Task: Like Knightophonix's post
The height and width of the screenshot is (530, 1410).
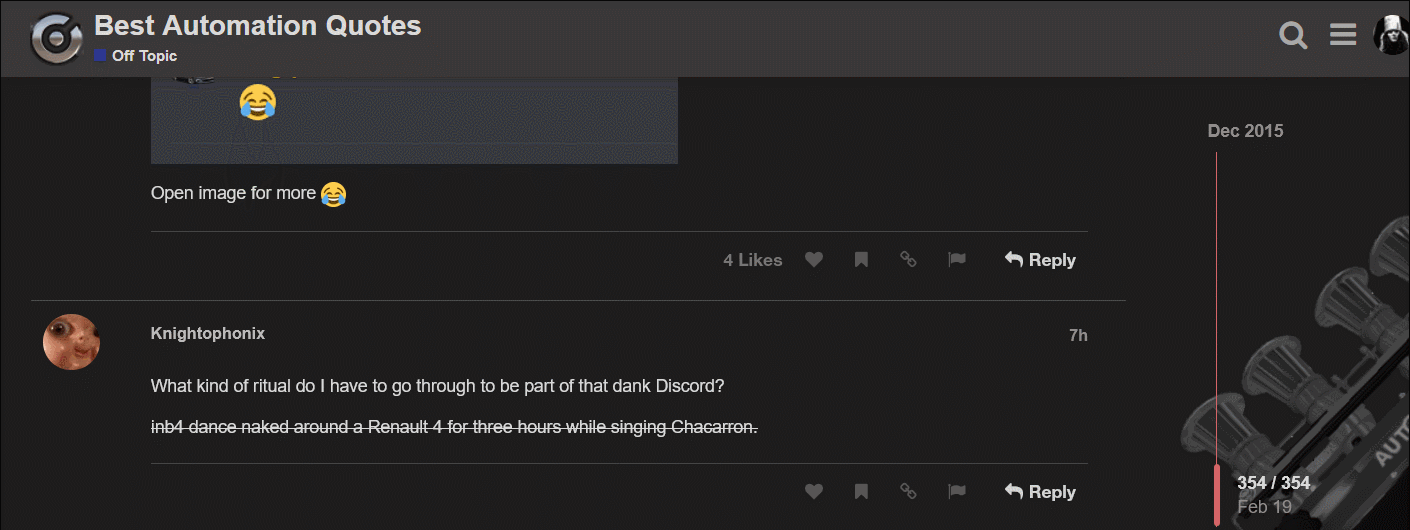Action: (814, 492)
